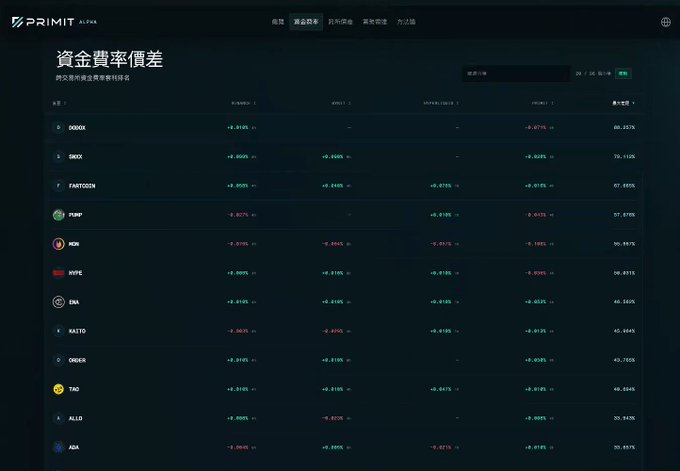The height and width of the screenshot is (471, 680).
Task: Select the HYPE row name
Action: (x=75, y=273)
